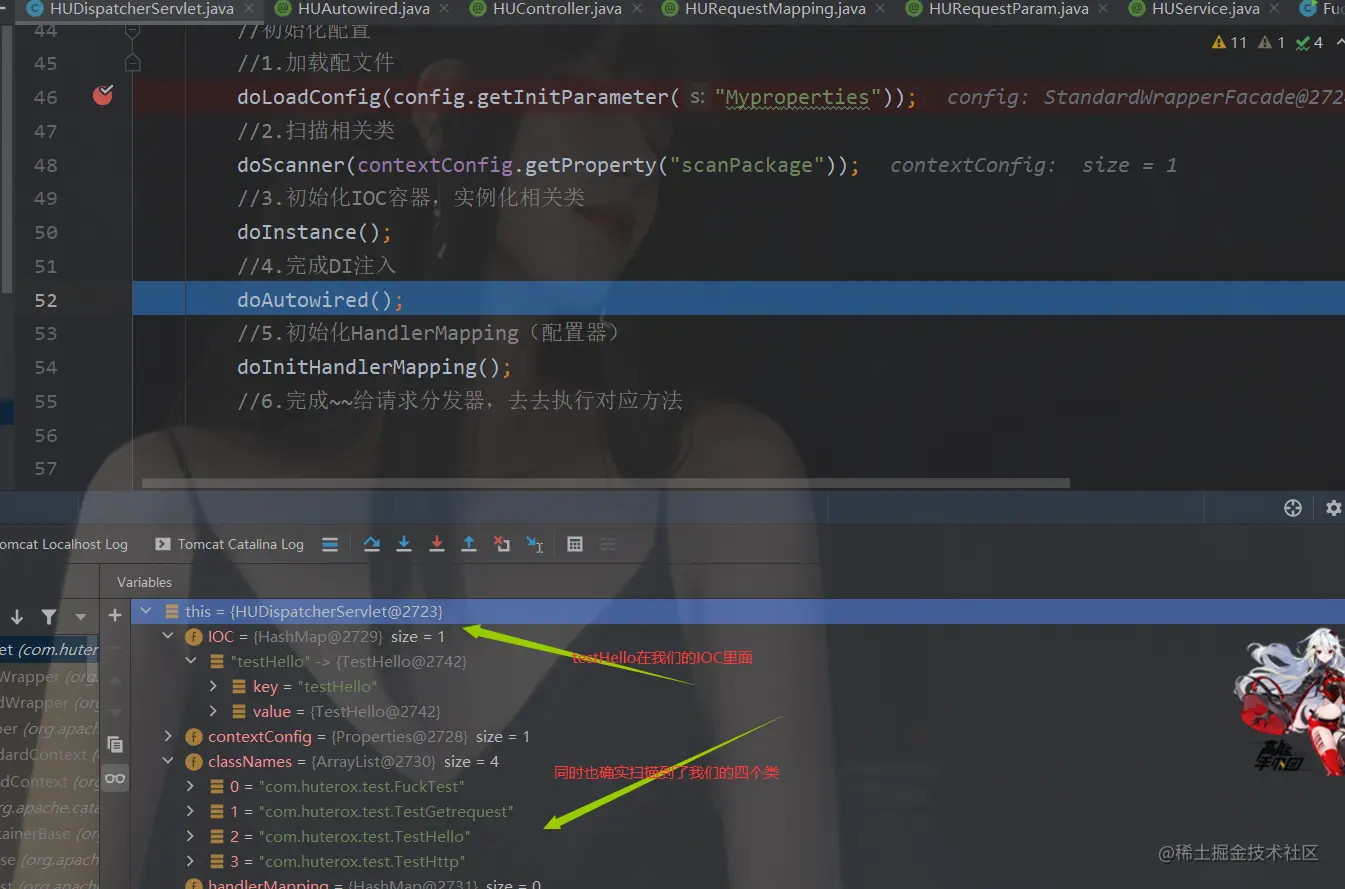Click the handlerMapping HashMap field row
The height and width of the screenshot is (889, 1345).
[x=738, y=884]
